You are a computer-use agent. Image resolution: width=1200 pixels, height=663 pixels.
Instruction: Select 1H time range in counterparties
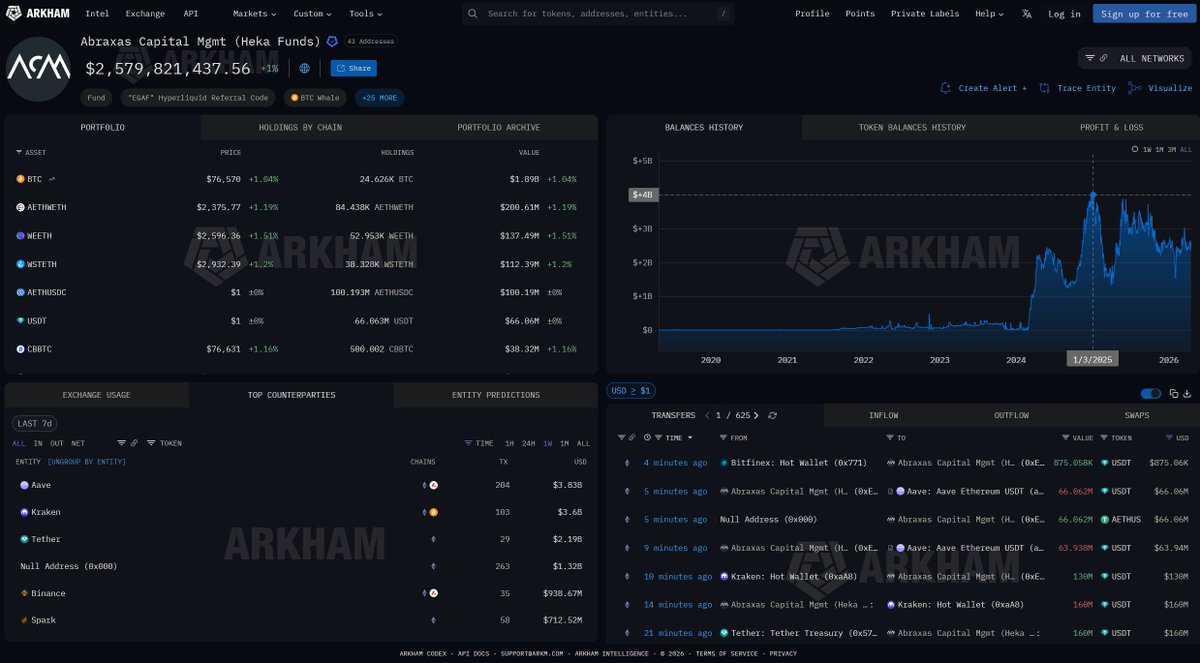[509, 443]
